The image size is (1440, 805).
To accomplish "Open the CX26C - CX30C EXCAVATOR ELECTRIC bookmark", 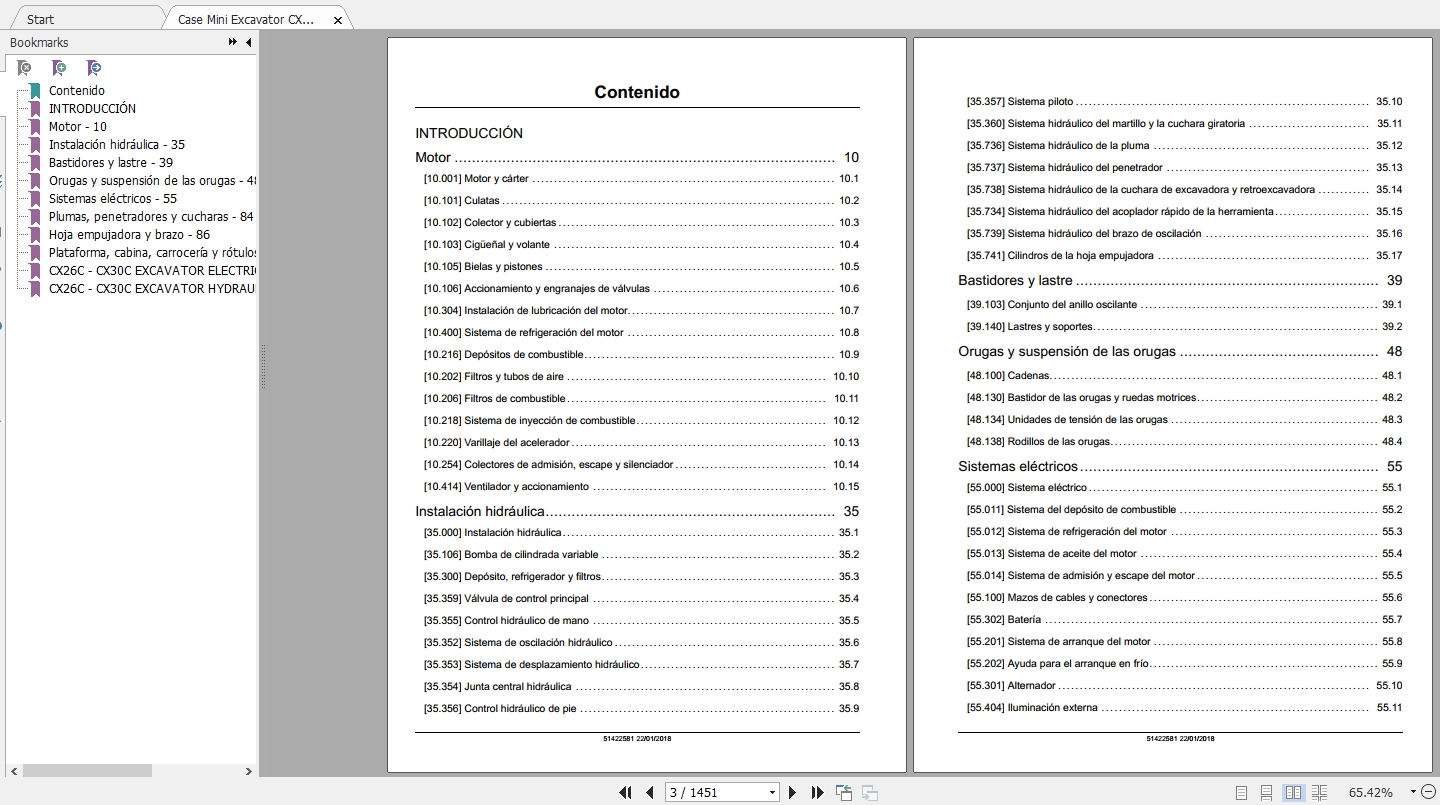I will pos(153,271).
